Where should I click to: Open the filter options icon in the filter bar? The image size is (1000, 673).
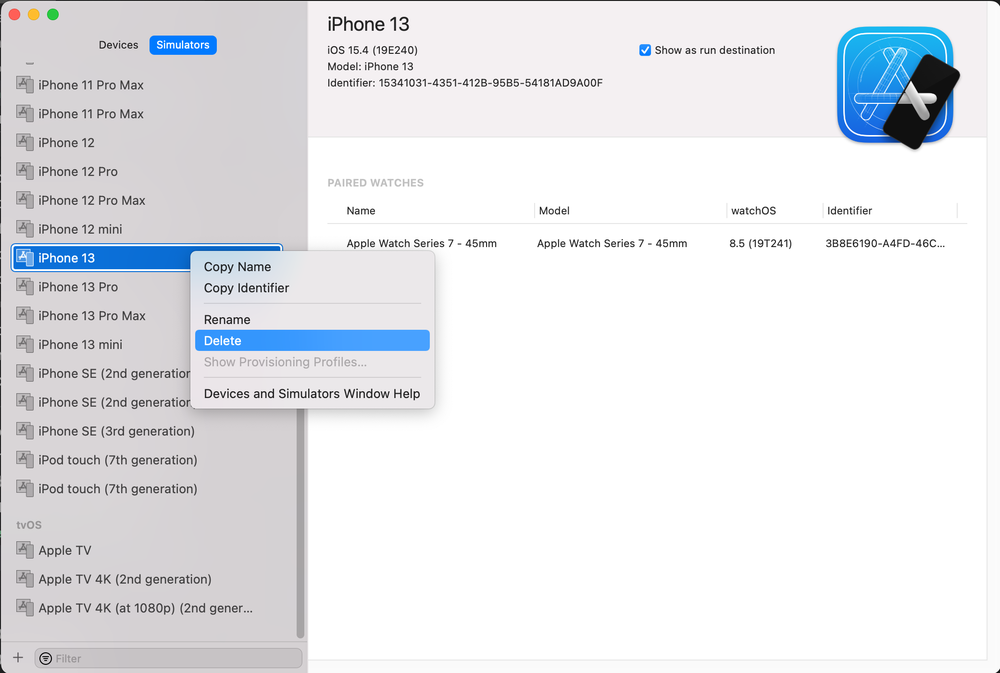[46, 658]
